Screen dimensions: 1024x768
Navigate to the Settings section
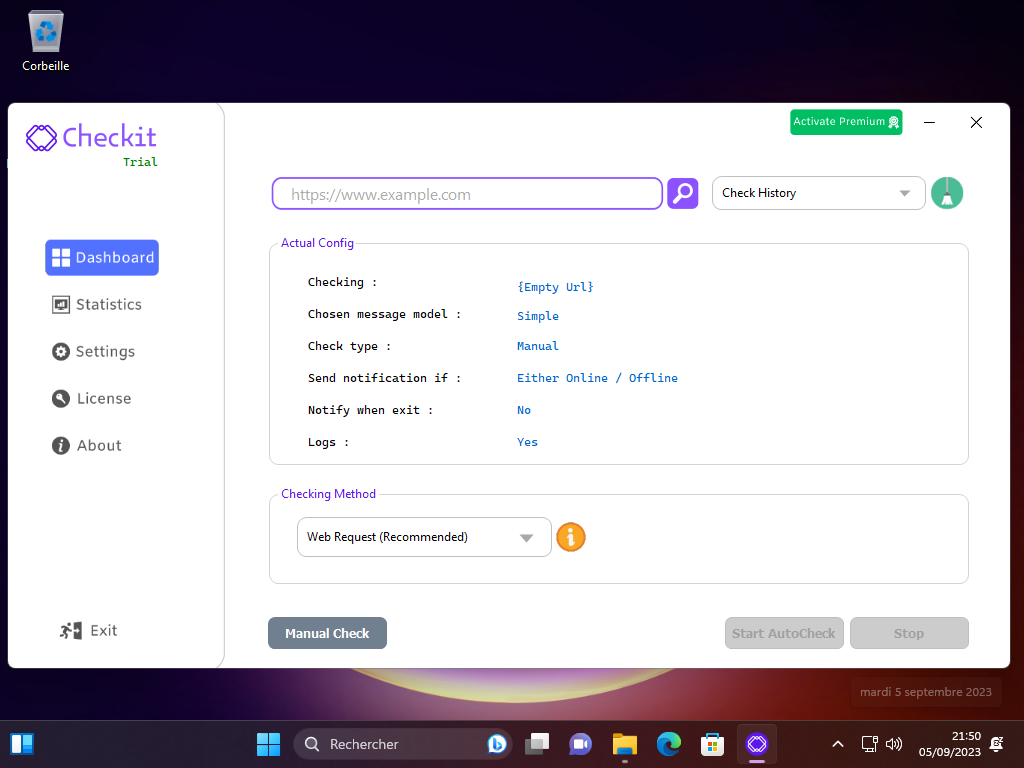point(105,351)
